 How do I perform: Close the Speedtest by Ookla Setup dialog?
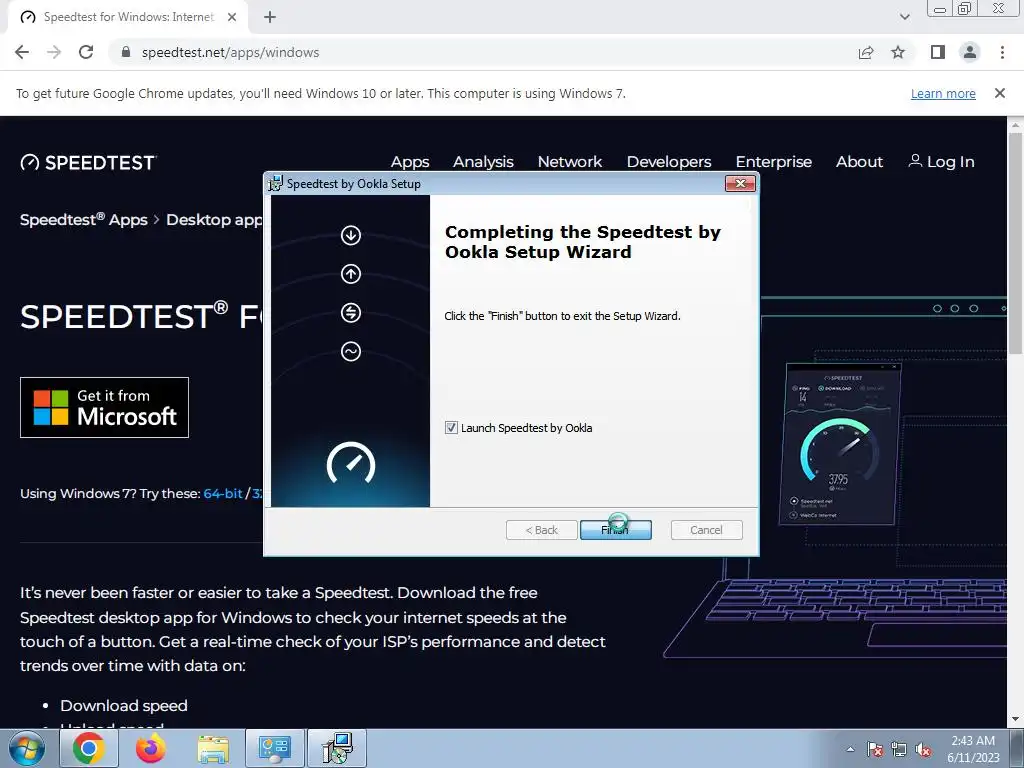tap(740, 184)
